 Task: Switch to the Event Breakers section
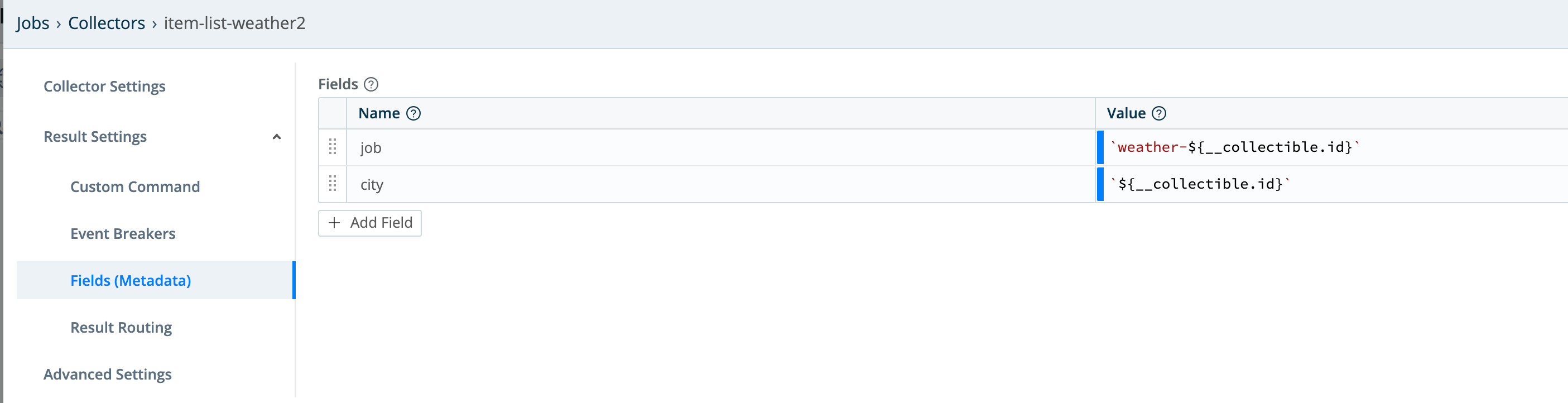[123, 233]
